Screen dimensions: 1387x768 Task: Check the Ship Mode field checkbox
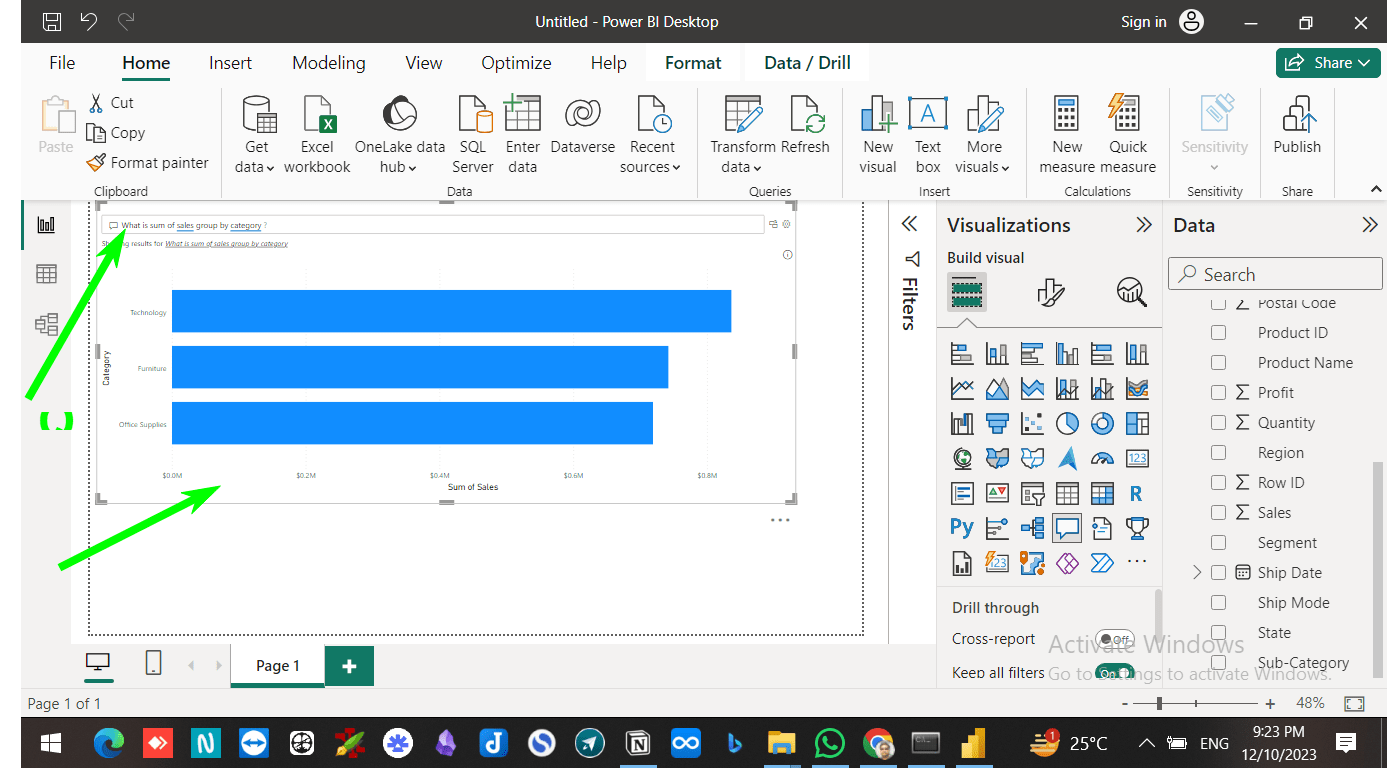(1218, 603)
